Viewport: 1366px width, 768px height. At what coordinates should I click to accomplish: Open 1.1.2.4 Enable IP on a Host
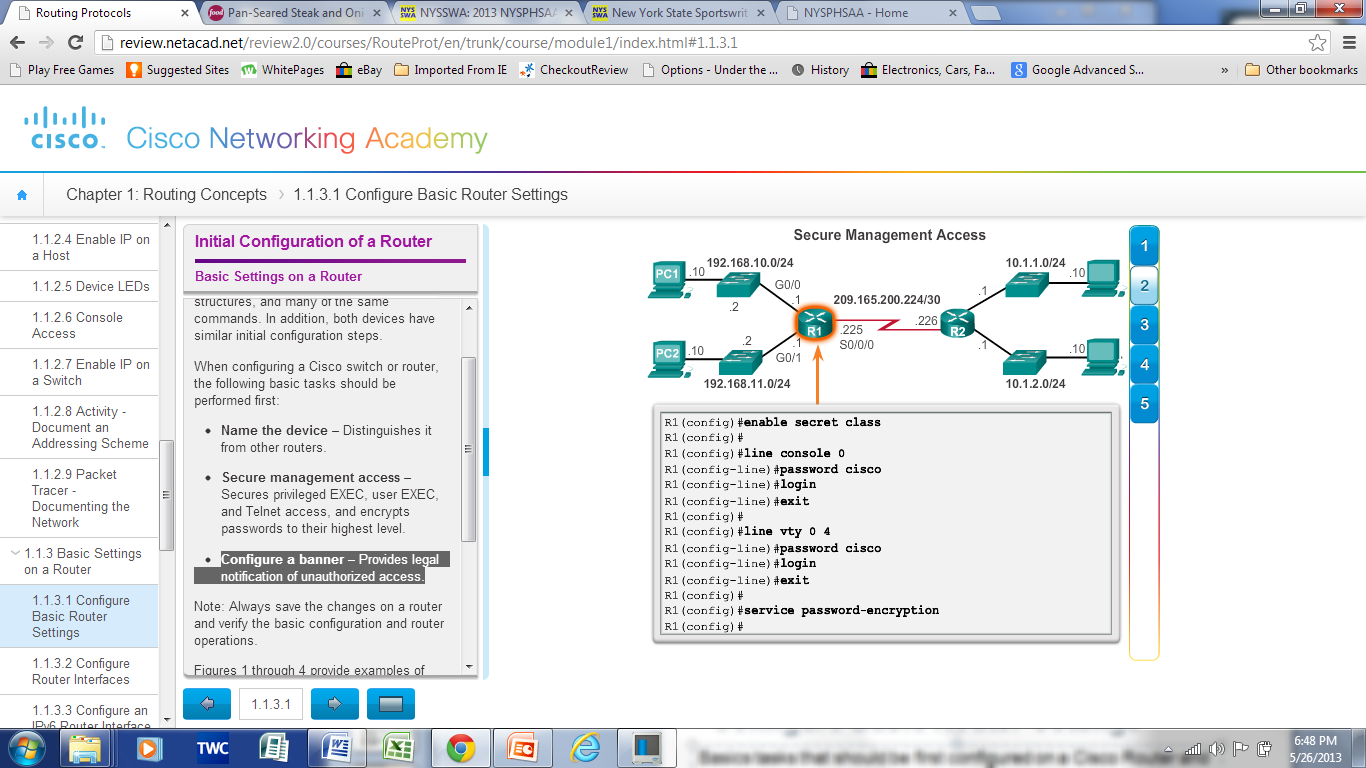tap(90, 247)
